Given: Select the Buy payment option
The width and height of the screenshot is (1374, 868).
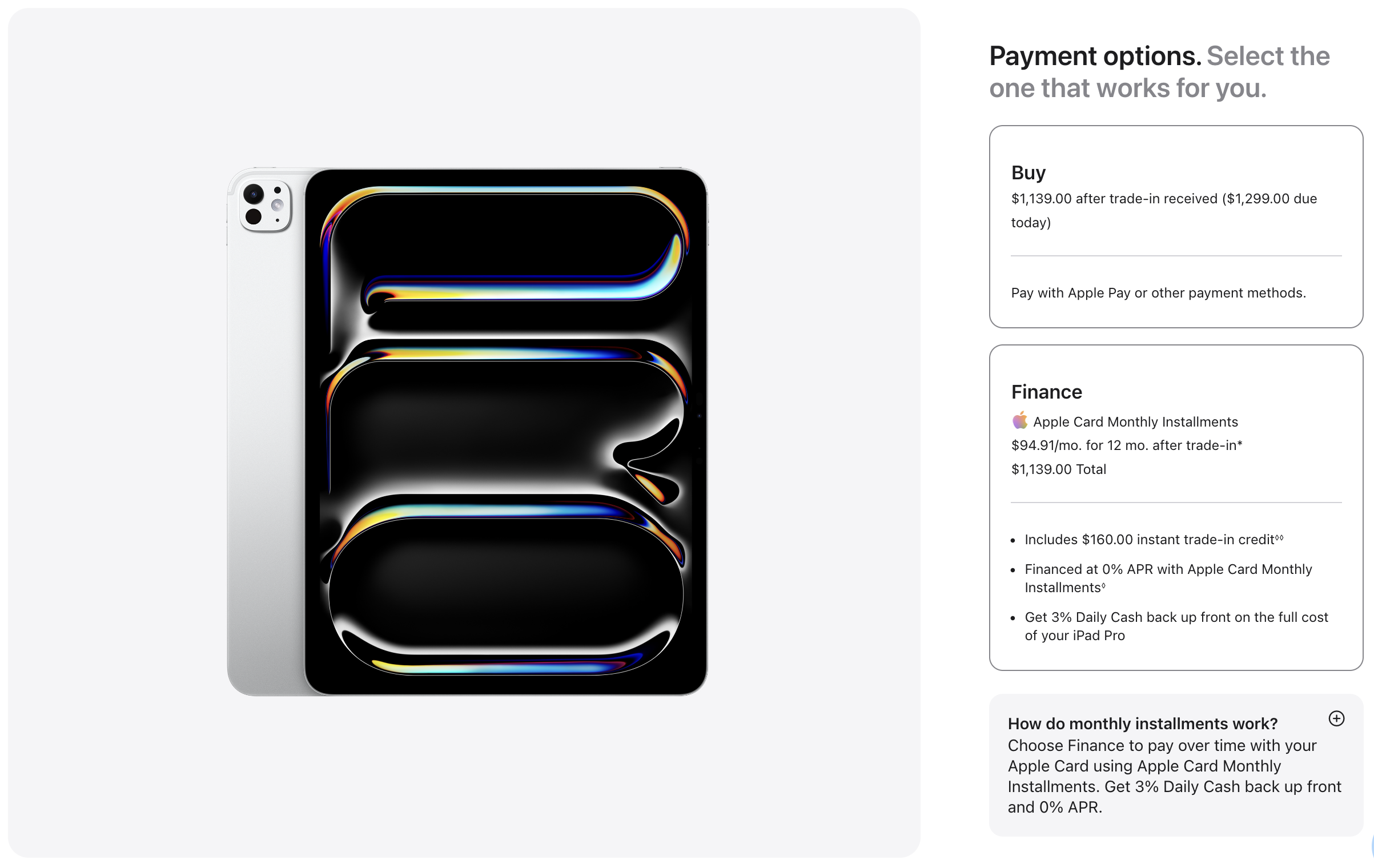Looking at the screenshot, I should [1176, 227].
